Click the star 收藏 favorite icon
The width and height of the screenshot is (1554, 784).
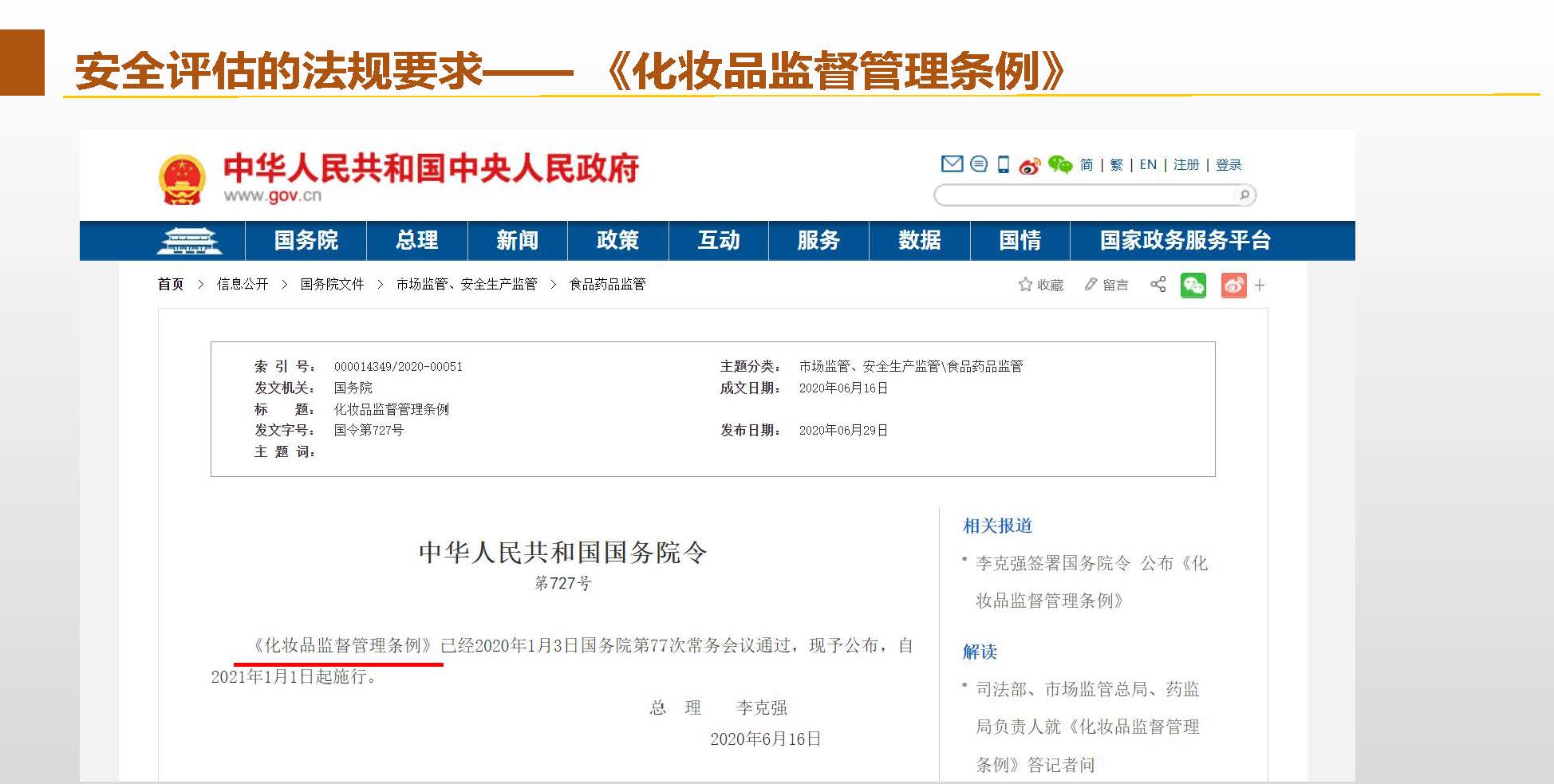pyautogui.click(x=1025, y=285)
